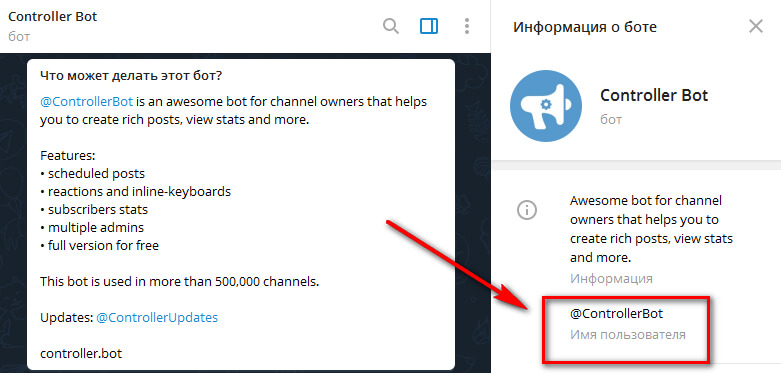Image resolution: width=781 pixels, height=373 pixels.
Task: Close the bot information panel
Action: coord(756,26)
